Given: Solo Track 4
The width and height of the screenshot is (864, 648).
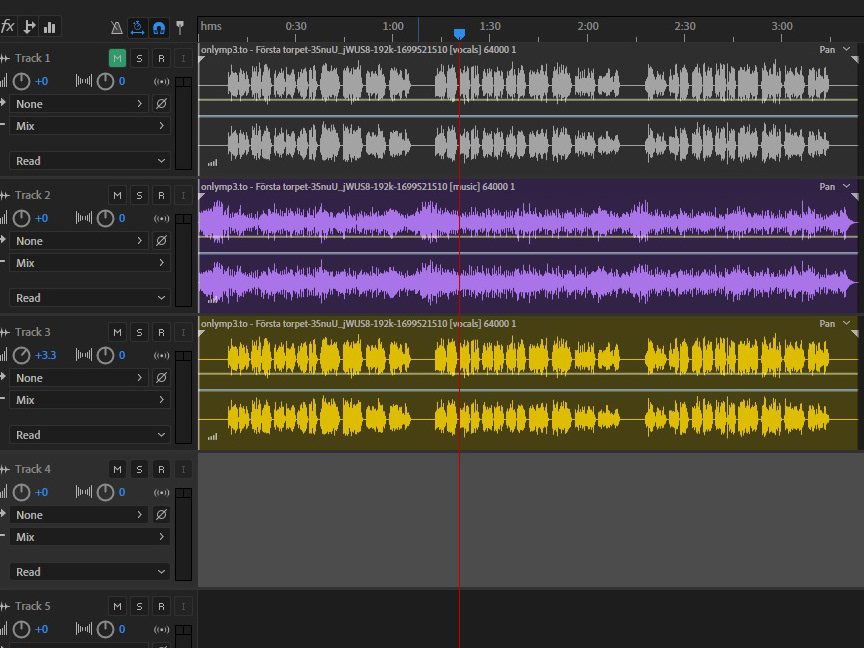Looking at the screenshot, I should pos(139,469).
